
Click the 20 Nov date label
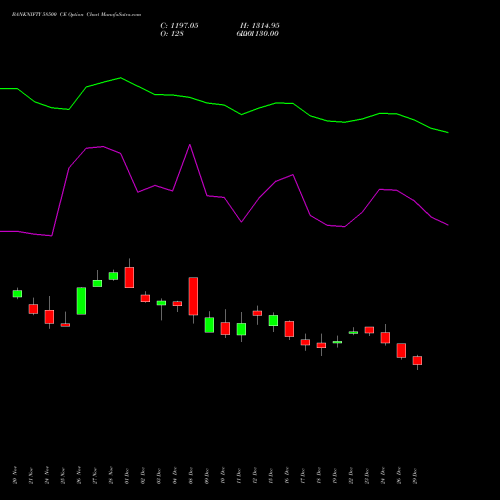tap(15, 475)
